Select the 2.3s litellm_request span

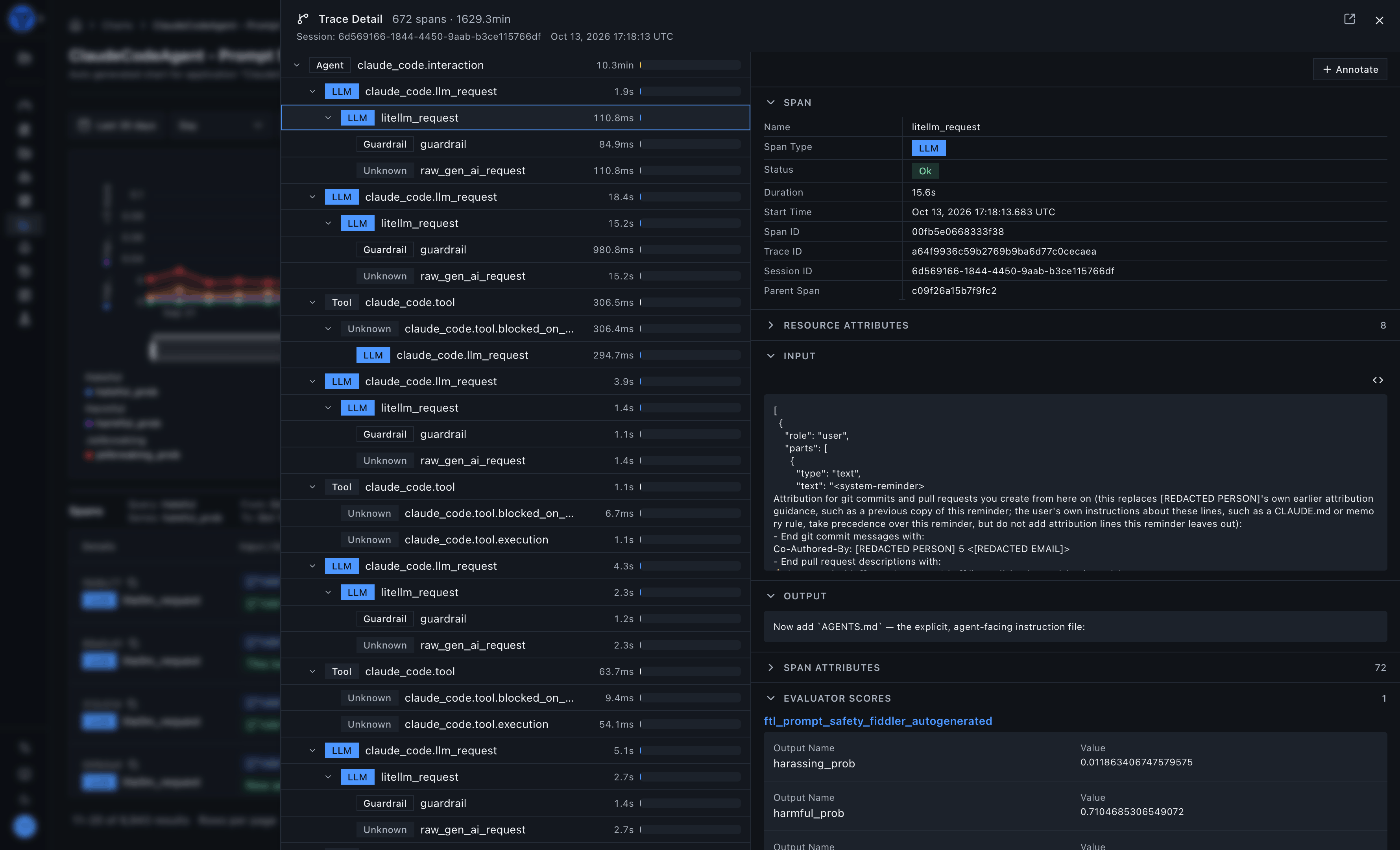click(516, 592)
